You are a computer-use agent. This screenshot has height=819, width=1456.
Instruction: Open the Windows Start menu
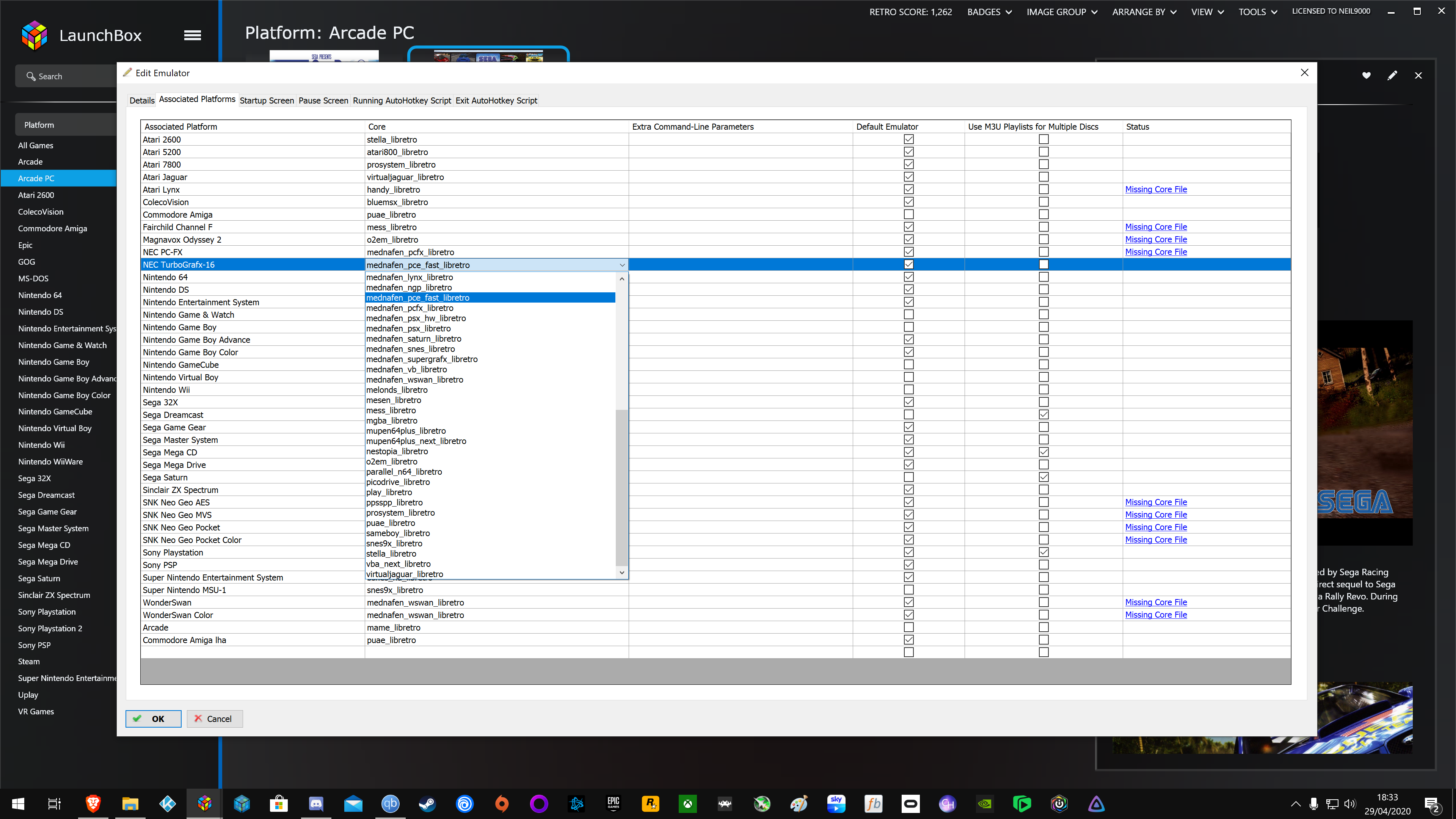(x=18, y=804)
